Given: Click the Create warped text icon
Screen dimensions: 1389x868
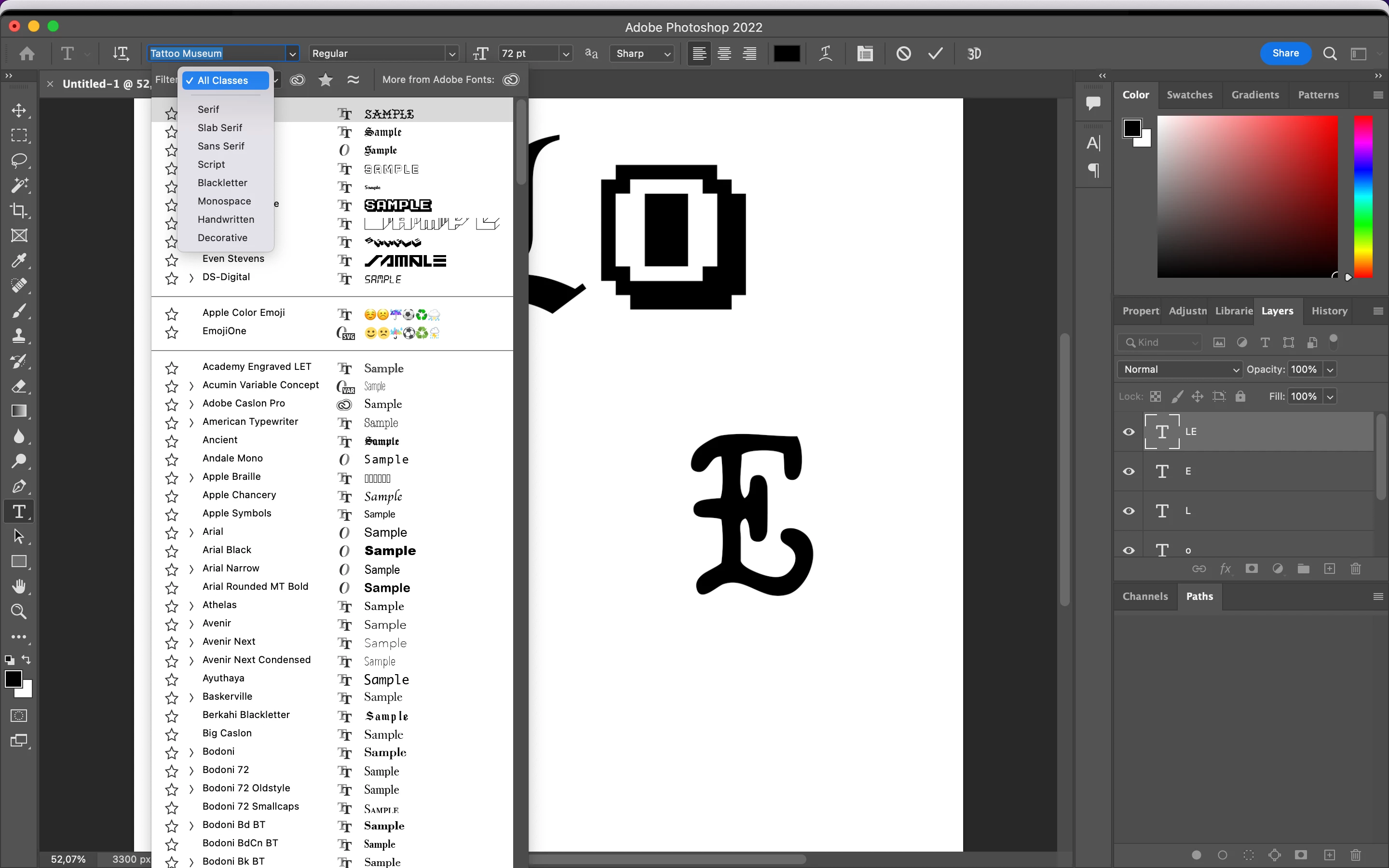Looking at the screenshot, I should coord(825,54).
